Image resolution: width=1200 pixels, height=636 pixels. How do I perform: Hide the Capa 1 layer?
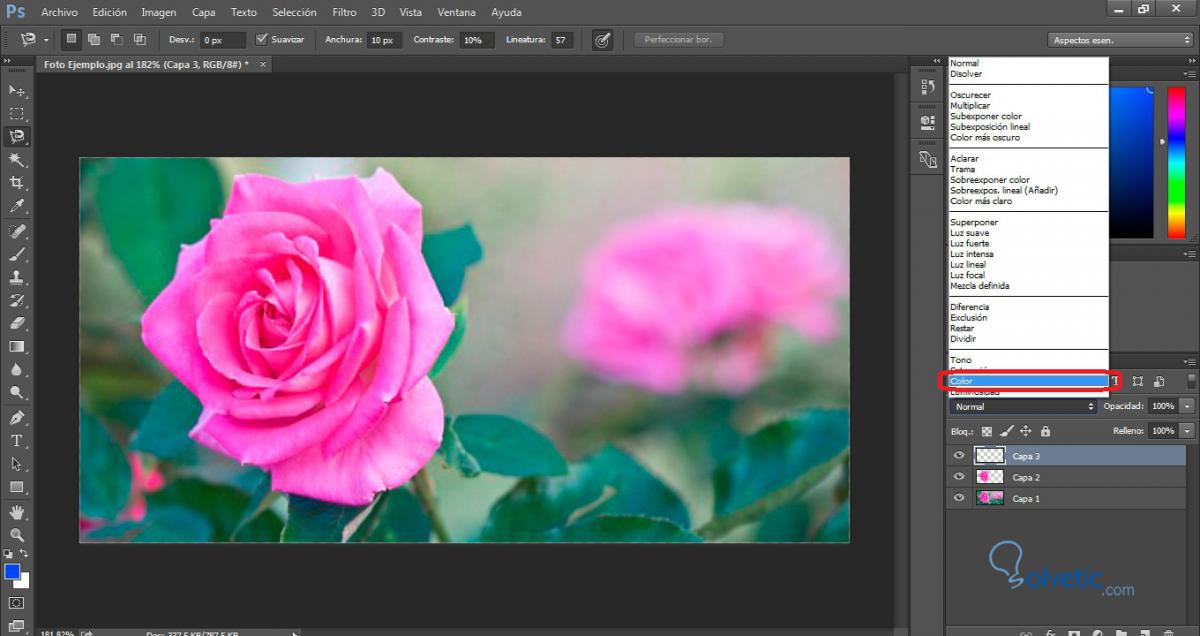(x=960, y=498)
